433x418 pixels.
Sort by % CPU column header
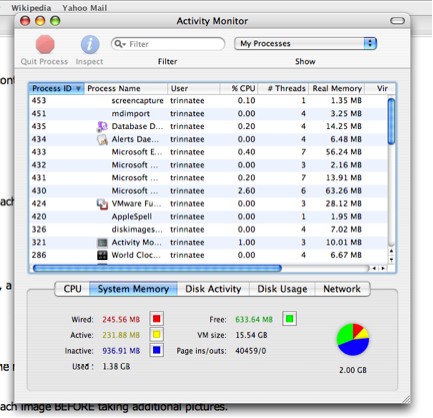point(239,88)
